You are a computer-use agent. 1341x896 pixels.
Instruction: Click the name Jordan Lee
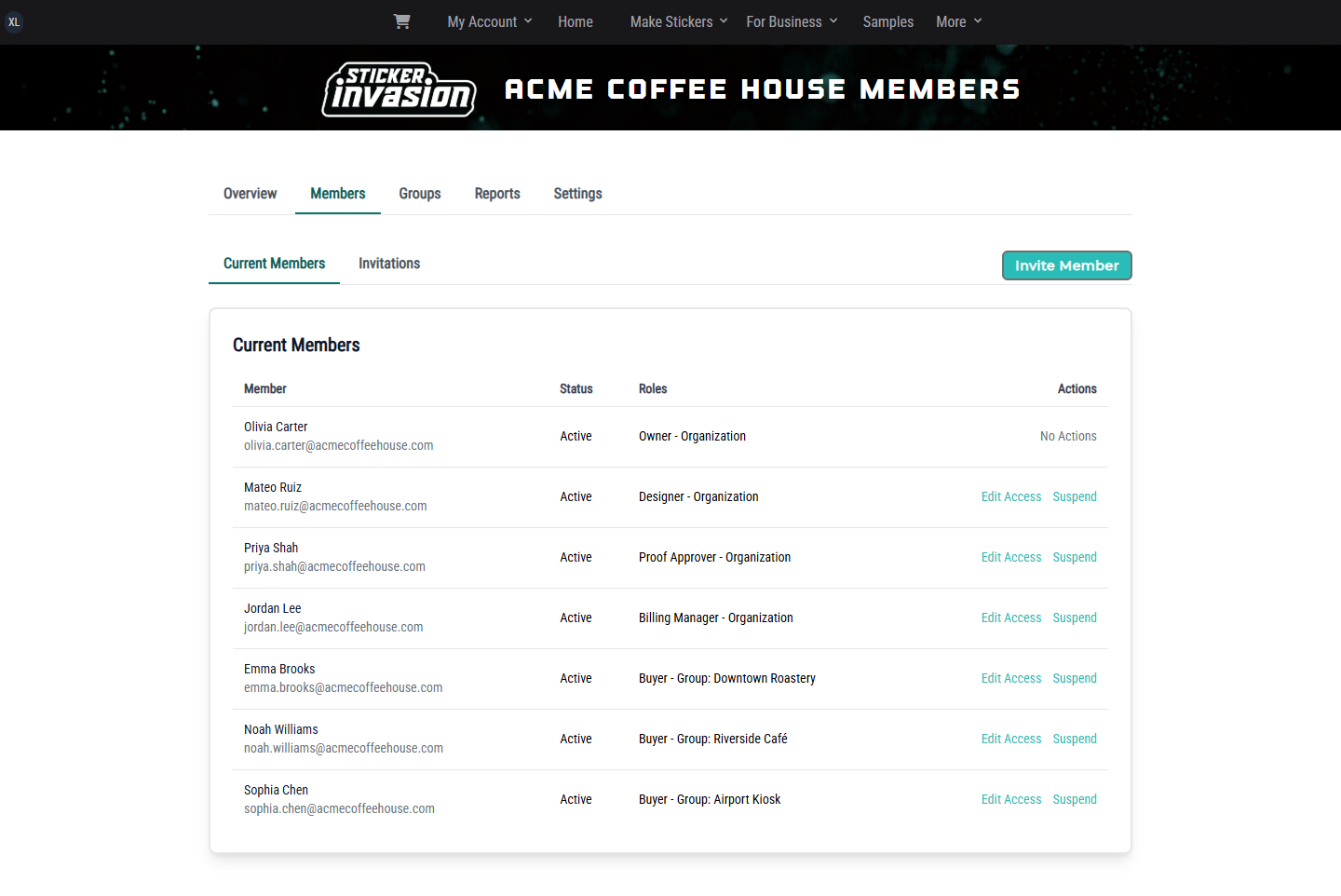click(273, 608)
